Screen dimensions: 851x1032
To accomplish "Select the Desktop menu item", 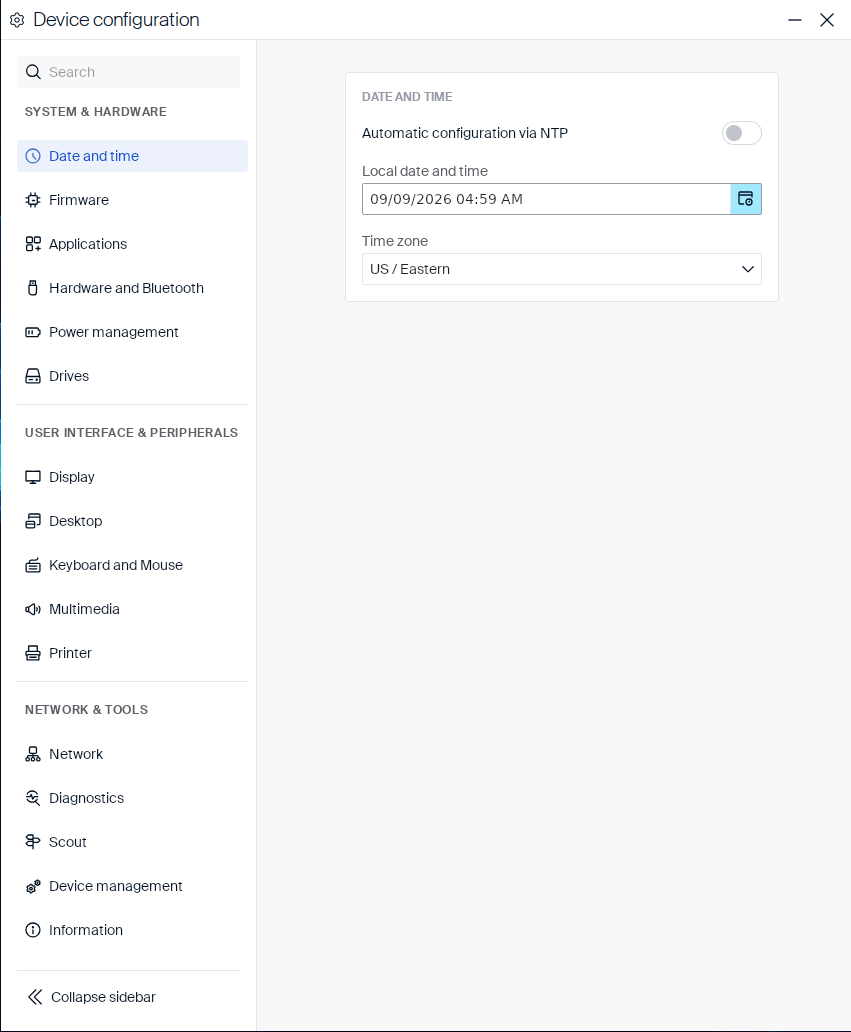I will pos(132,521).
